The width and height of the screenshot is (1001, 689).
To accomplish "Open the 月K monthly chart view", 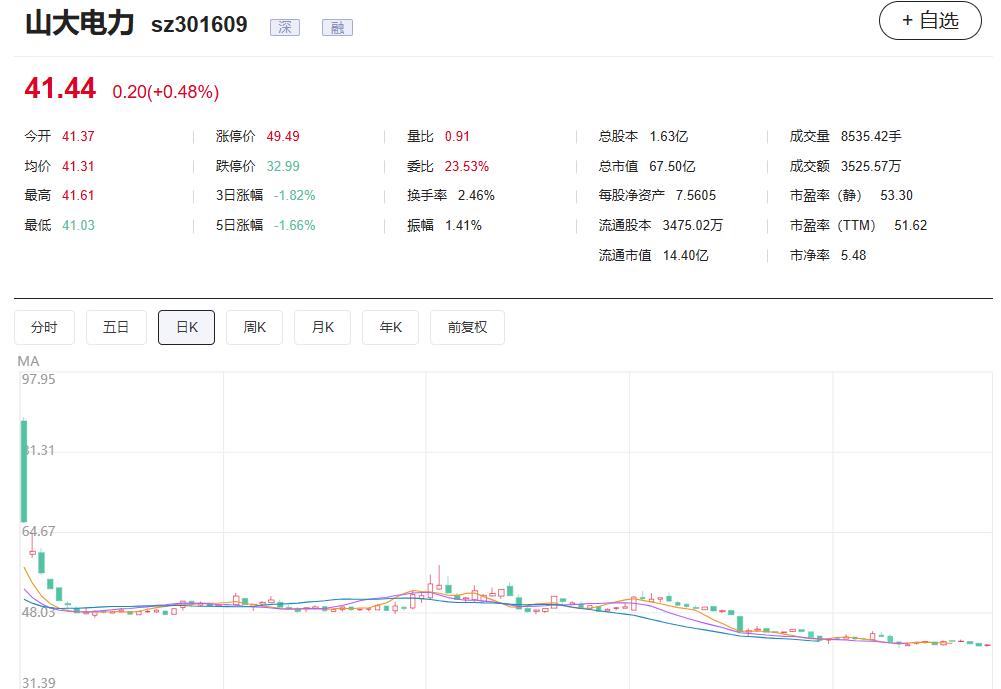I will tap(322, 327).
